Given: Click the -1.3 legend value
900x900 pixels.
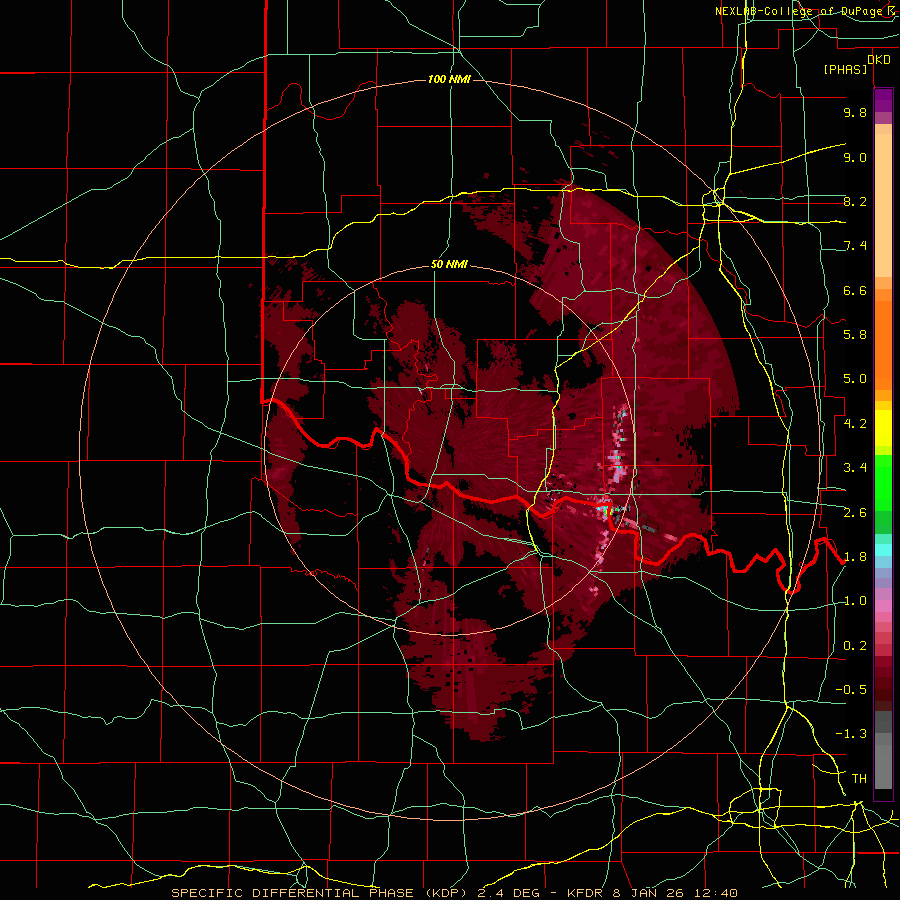Looking at the screenshot, I should click(x=851, y=735).
